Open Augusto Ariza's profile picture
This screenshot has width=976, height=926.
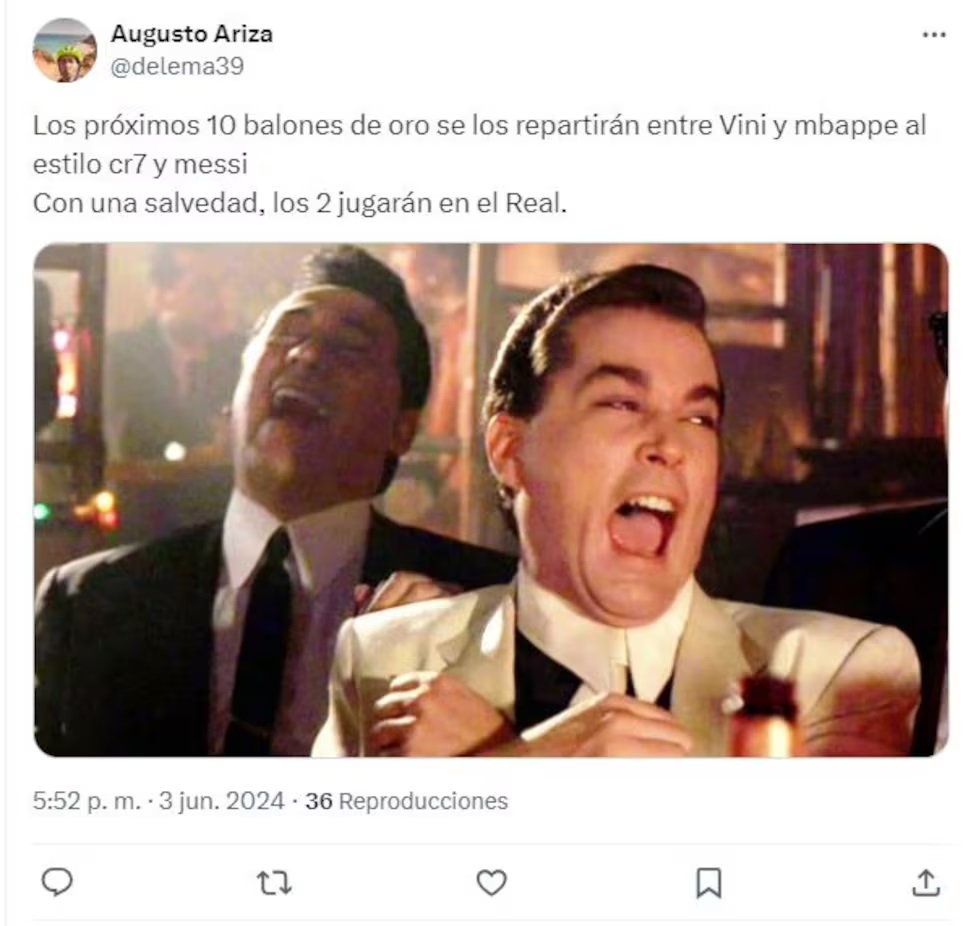pyautogui.click(x=65, y=50)
